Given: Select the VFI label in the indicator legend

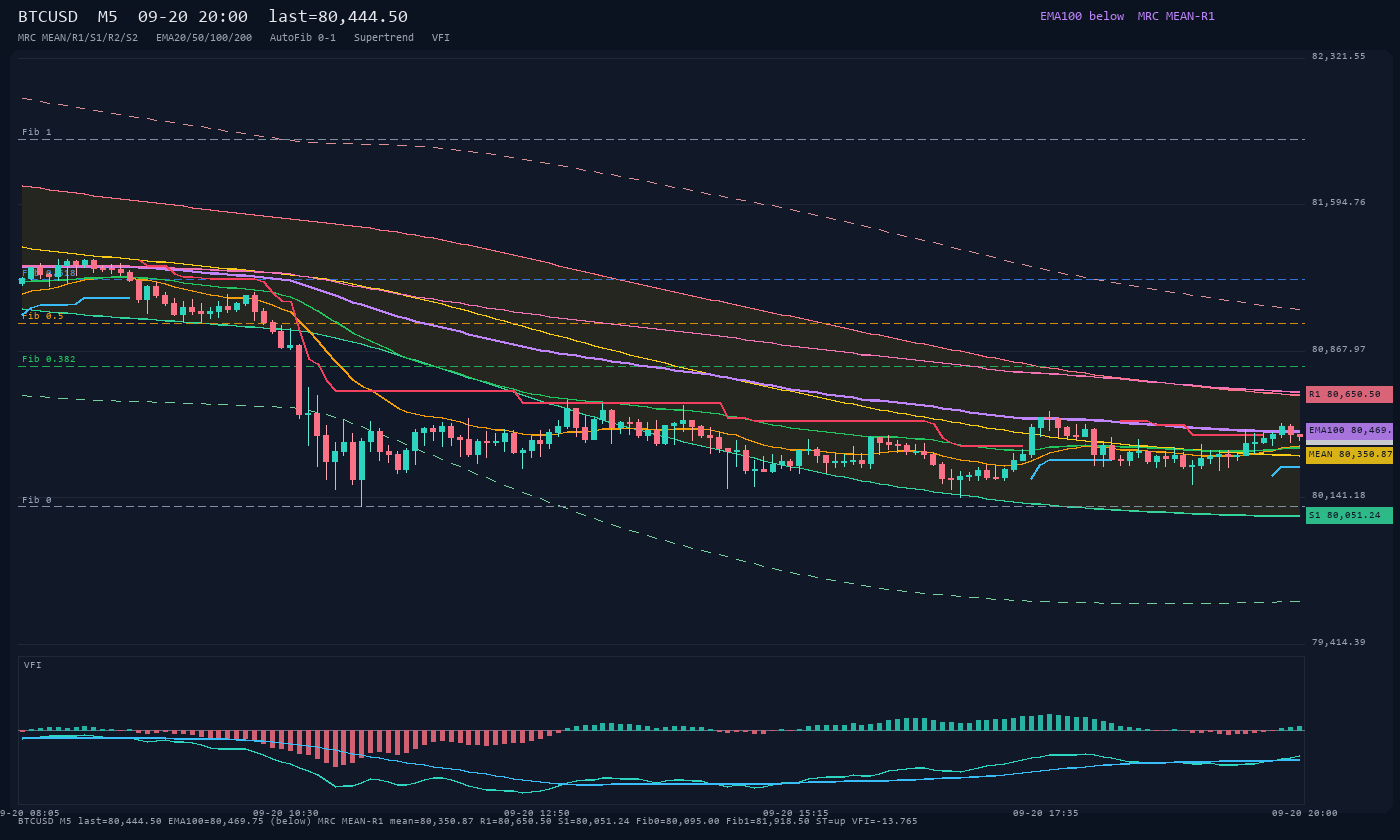Looking at the screenshot, I should [441, 37].
